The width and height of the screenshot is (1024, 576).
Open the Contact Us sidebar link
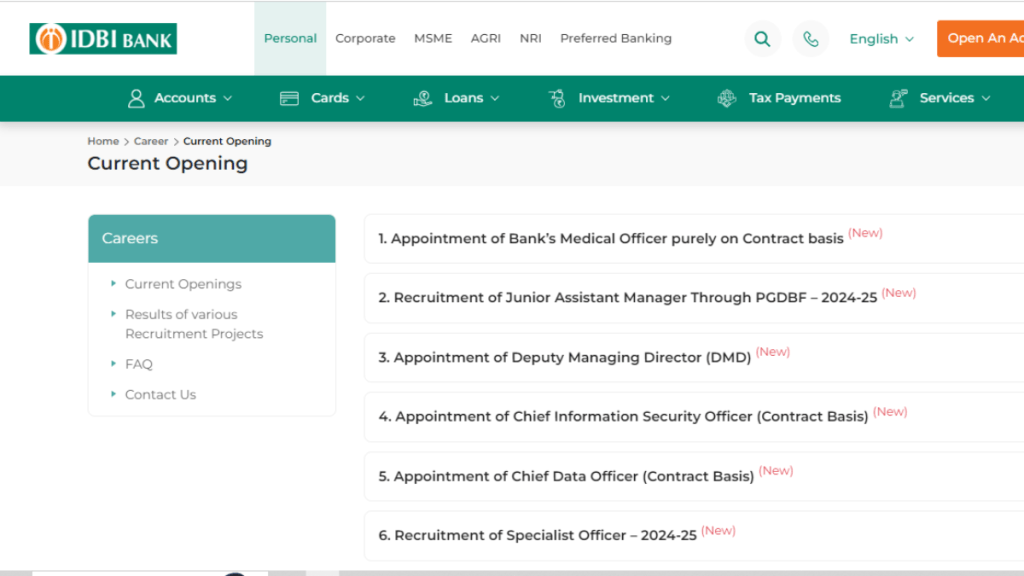(x=160, y=394)
